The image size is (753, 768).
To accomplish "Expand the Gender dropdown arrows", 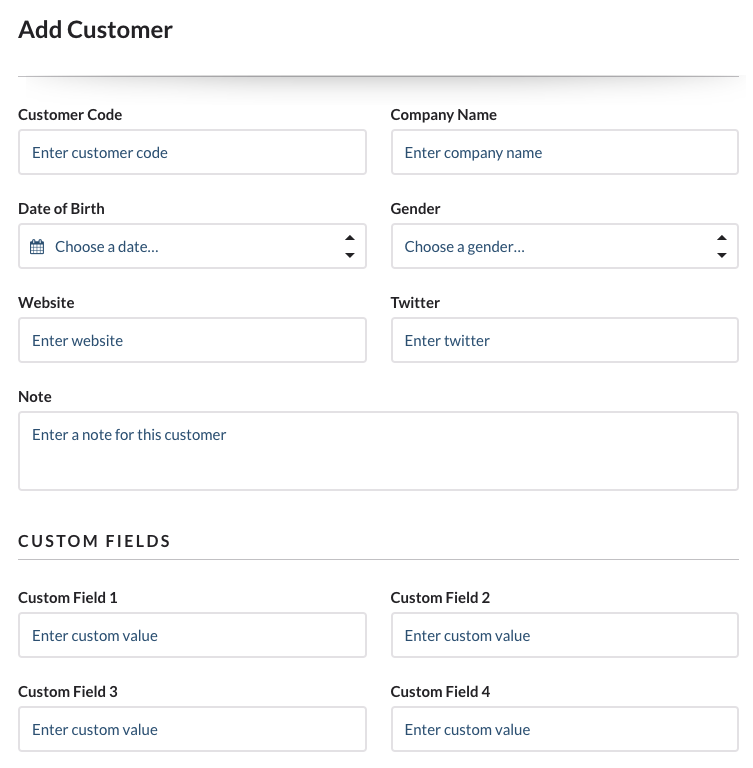I will tap(721, 246).
